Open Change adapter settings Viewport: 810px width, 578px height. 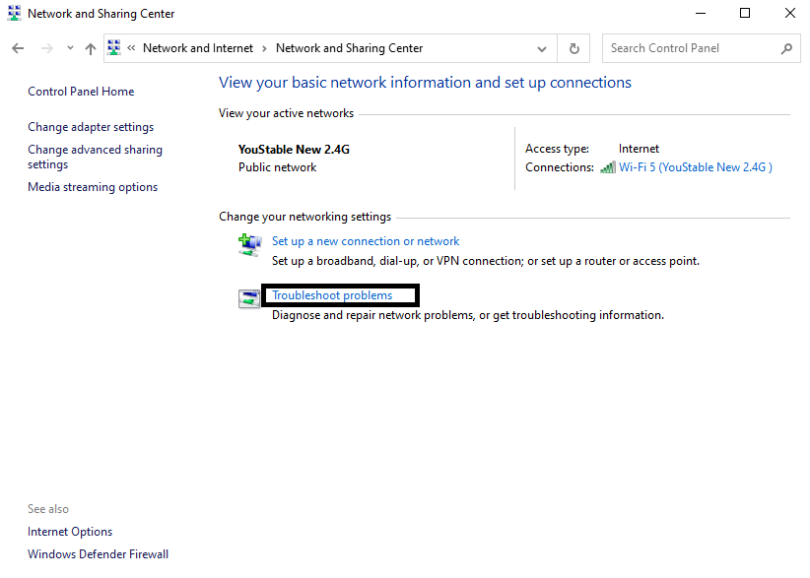pos(90,127)
